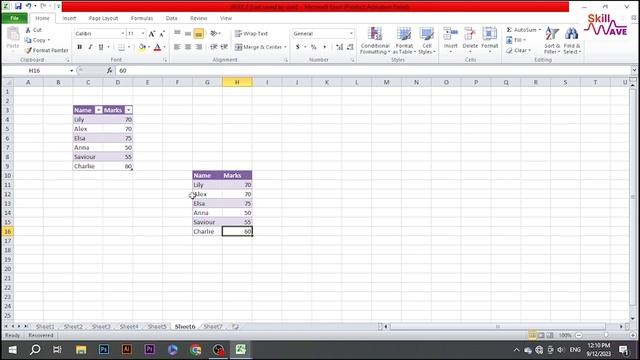Switch to Sheet1 tab
Viewport: 640px width, 360px height.
(45, 327)
